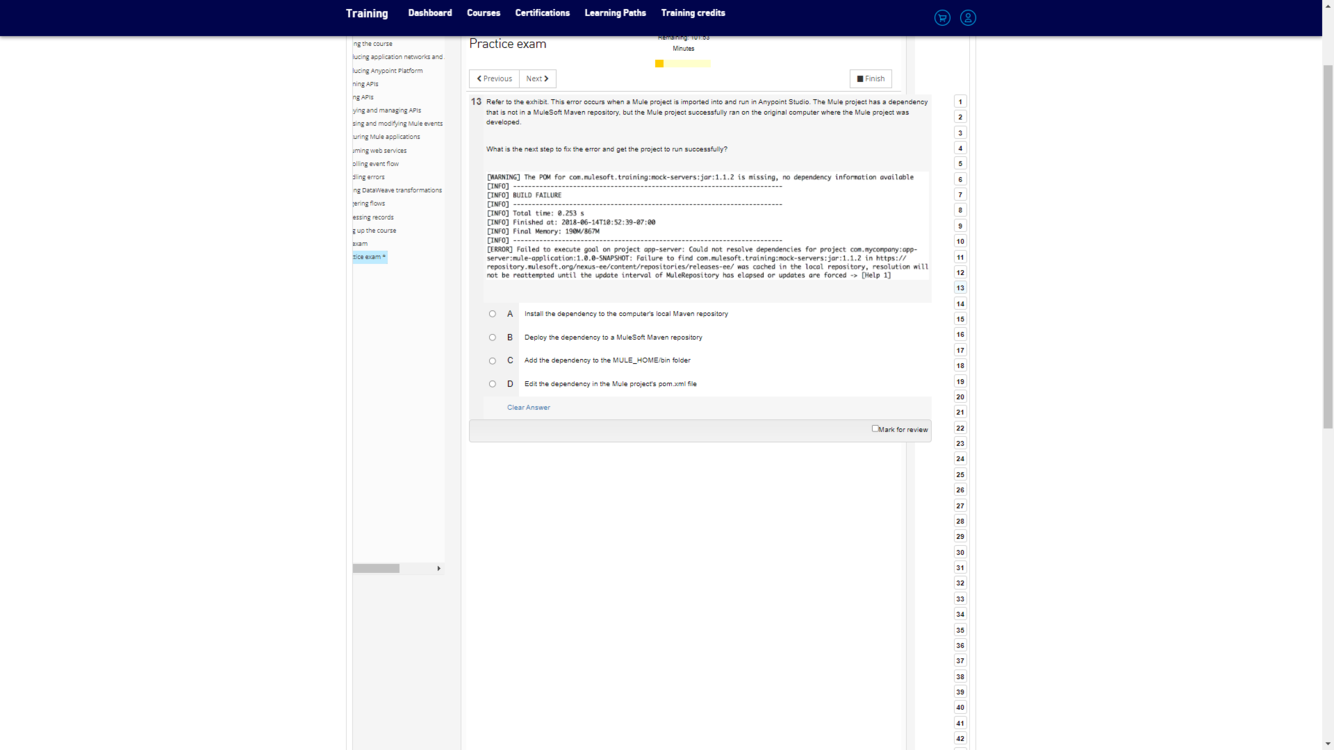Jump to question 7
Screen dimensions: 1334x750
point(960,195)
